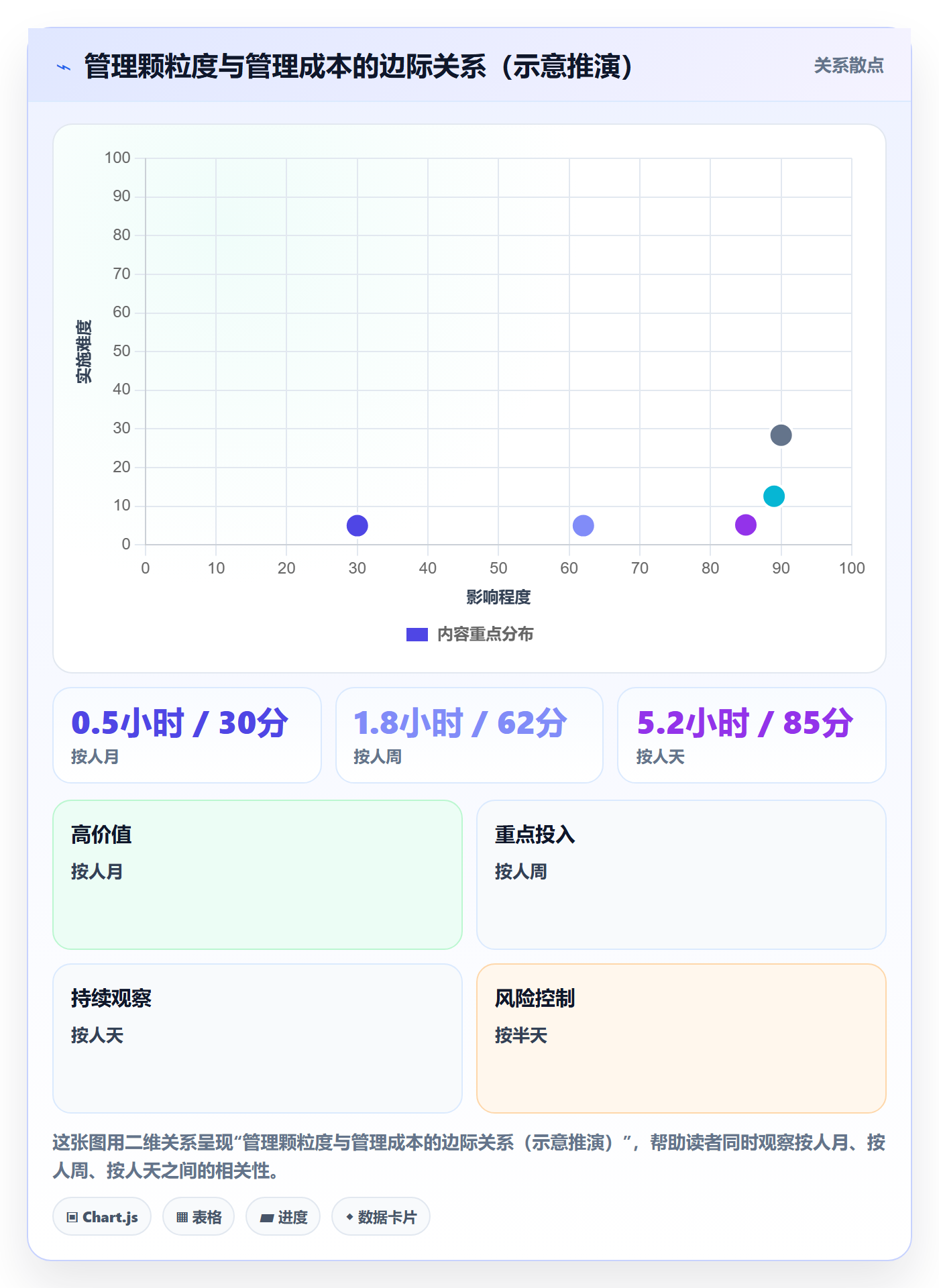Click the Chart.js tag chip
The width and height of the screenshot is (939, 1288).
102,1217
